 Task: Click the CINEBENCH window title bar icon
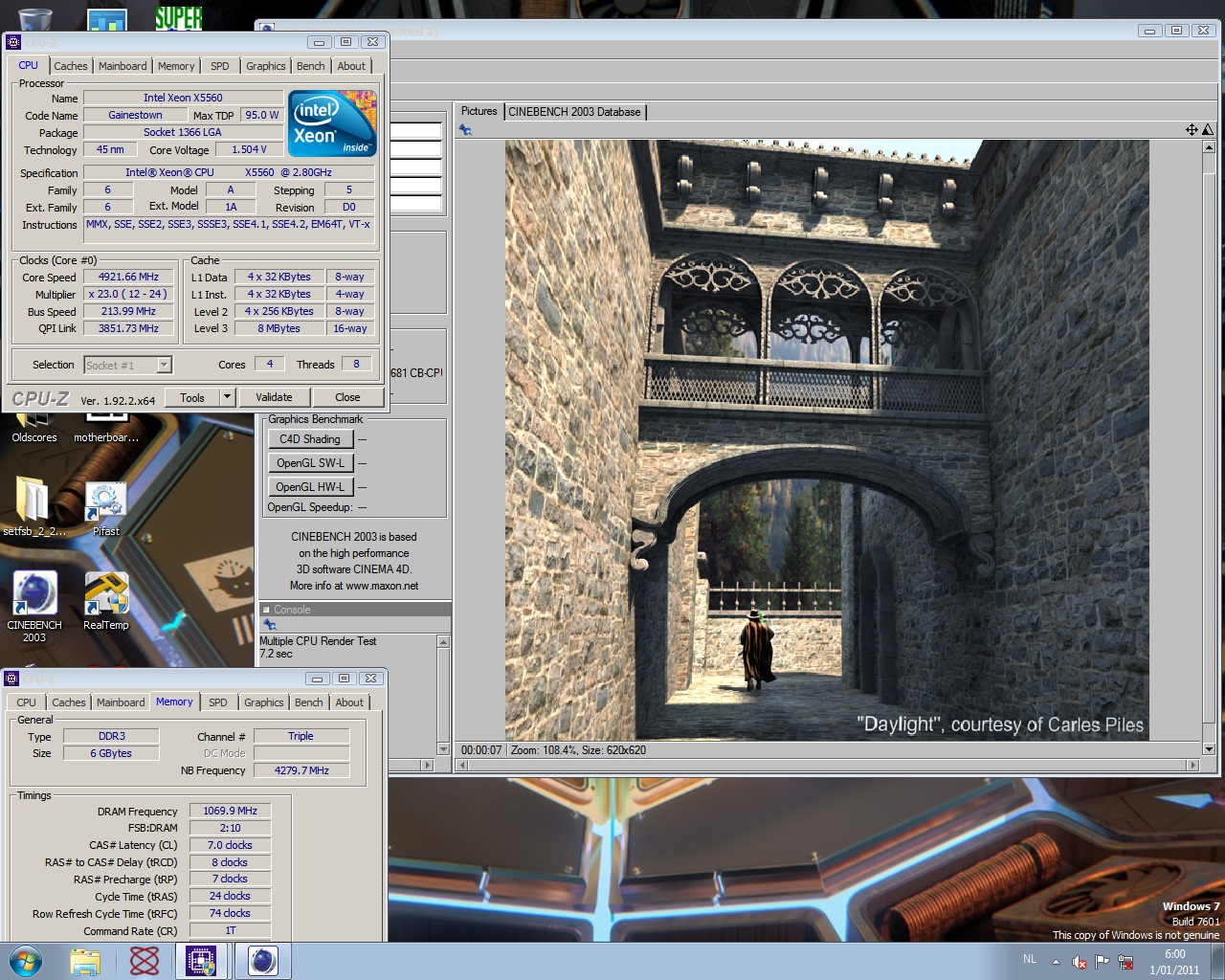(x=267, y=31)
